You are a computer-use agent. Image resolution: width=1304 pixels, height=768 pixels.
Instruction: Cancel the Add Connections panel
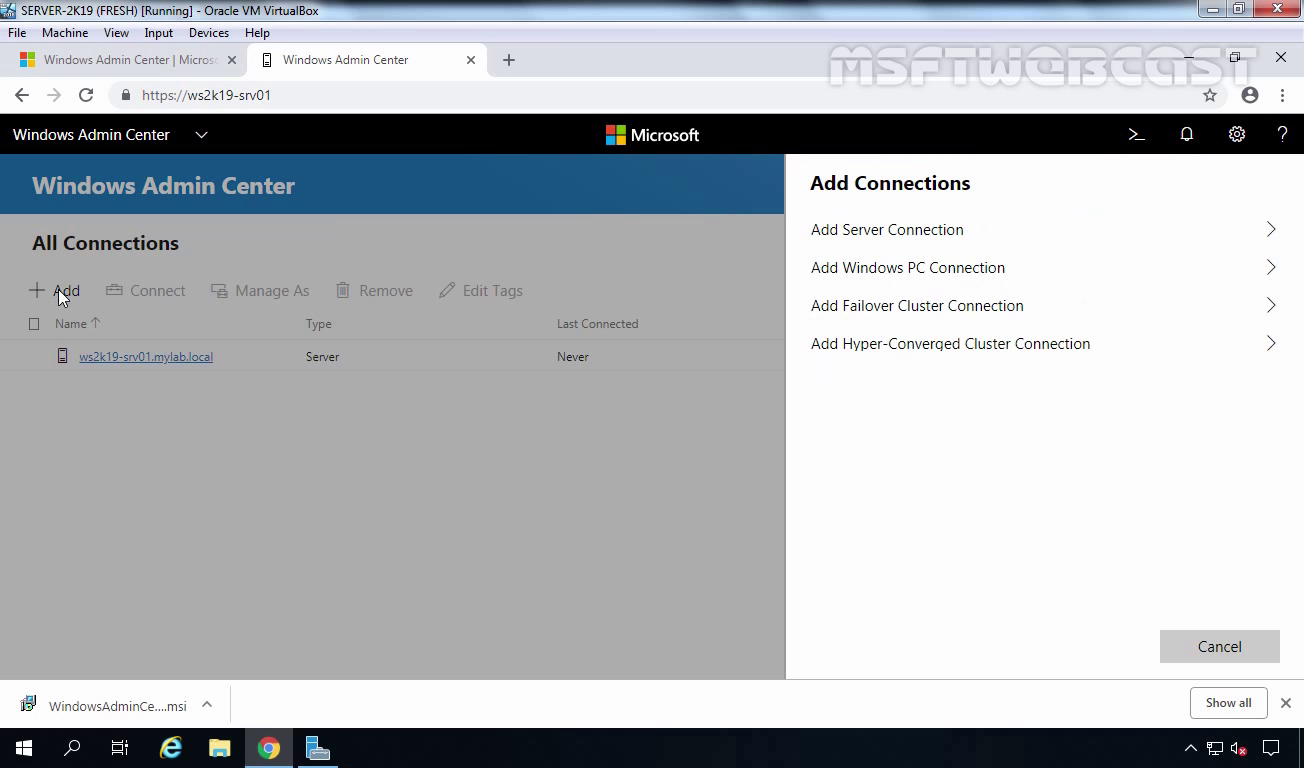pyautogui.click(x=1220, y=646)
